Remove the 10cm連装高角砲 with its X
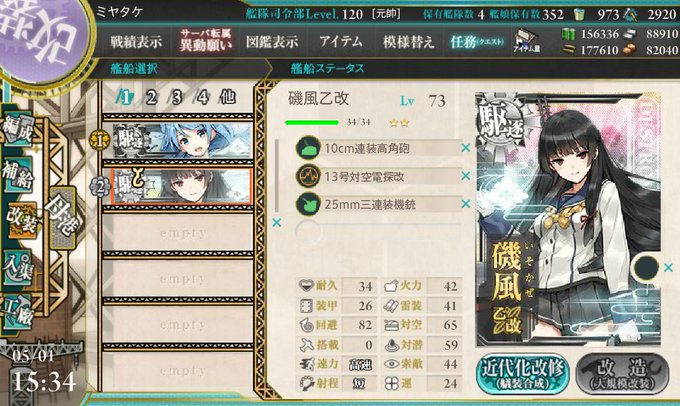The height and width of the screenshot is (406, 680). (x=466, y=148)
